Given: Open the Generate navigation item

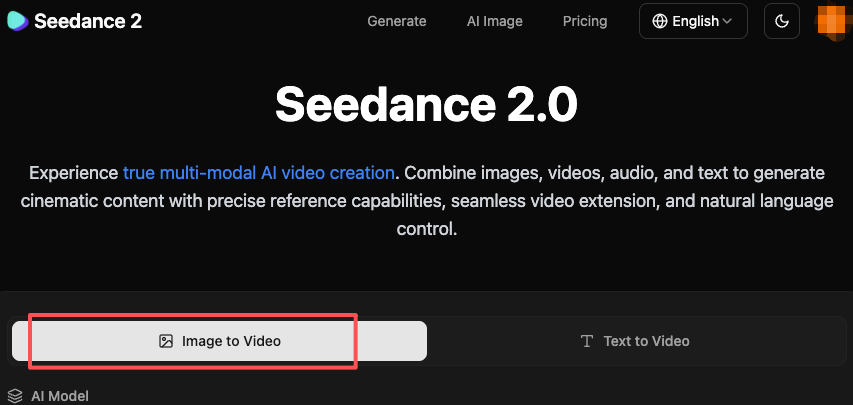Looking at the screenshot, I should 397,21.
